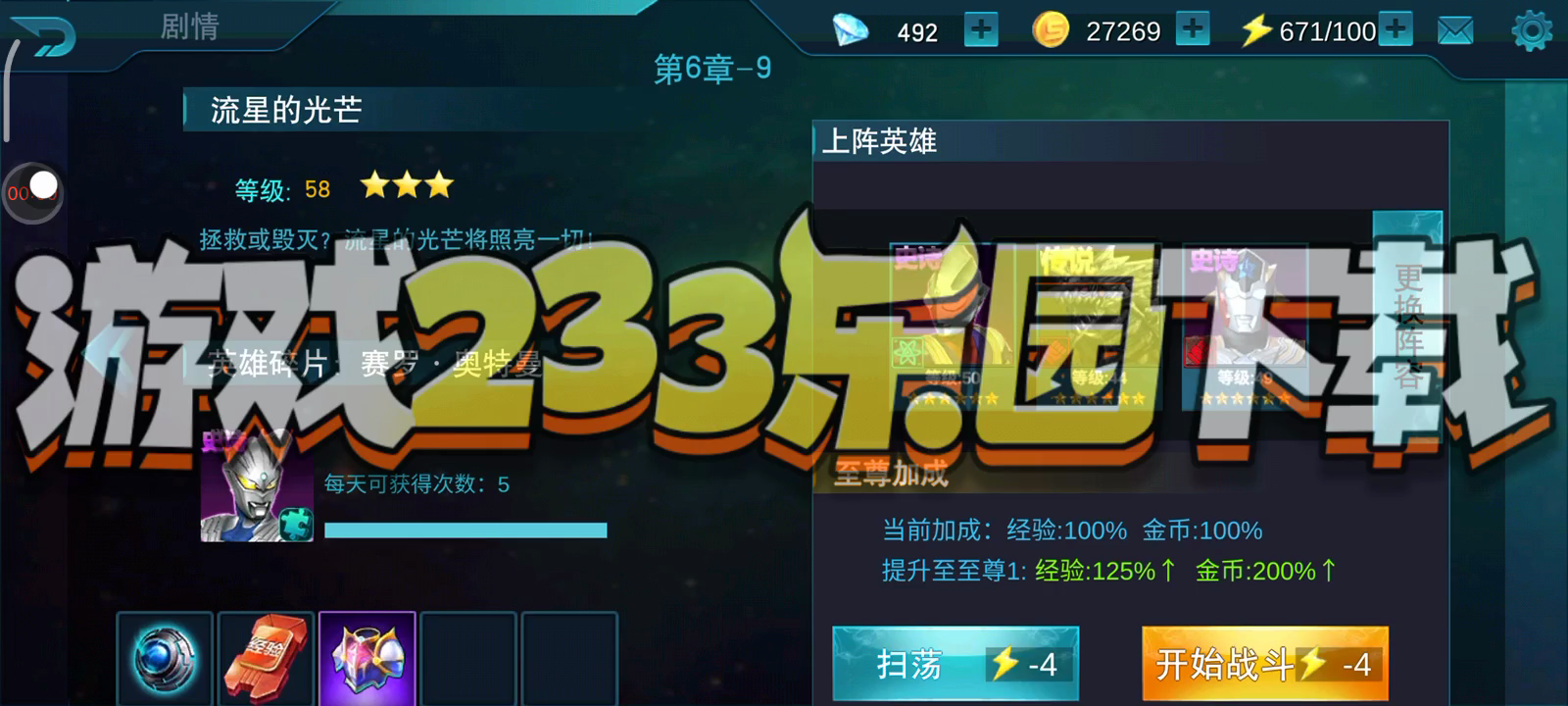The width and height of the screenshot is (1568, 706).
Task: Add gold coins with the plus button
Action: (x=1193, y=29)
